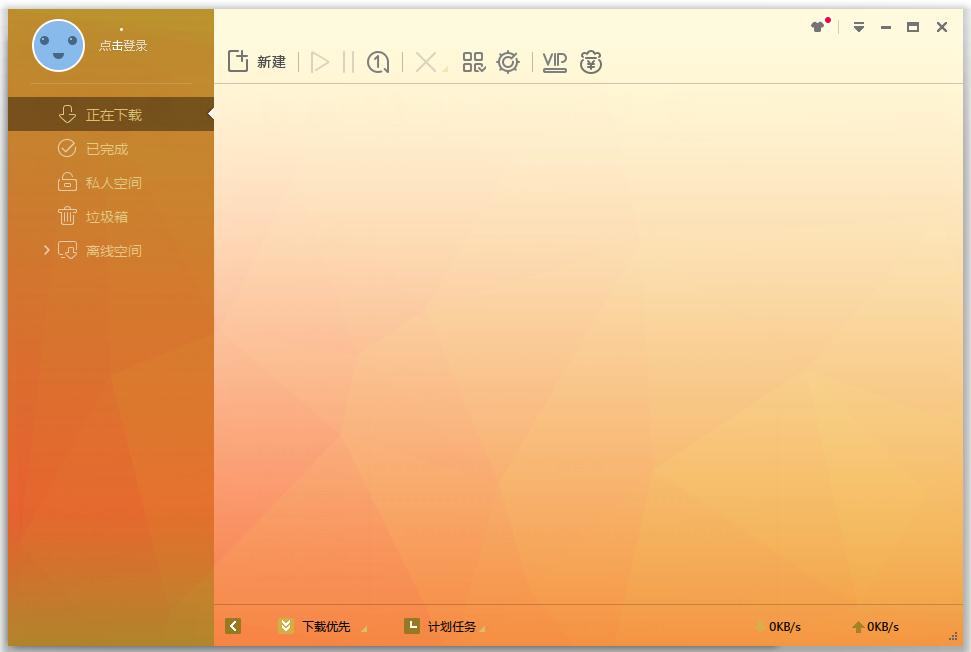Collapse the sidebar with the left arrow button
Screen dimensions: 971x652
pyautogui.click(x=233, y=626)
